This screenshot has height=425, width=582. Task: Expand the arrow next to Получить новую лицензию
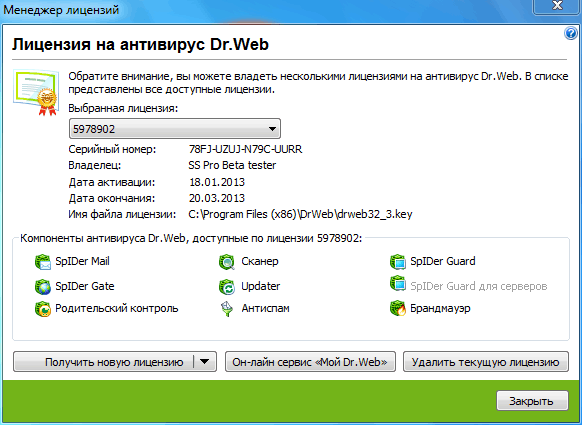click(x=205, y=362)
